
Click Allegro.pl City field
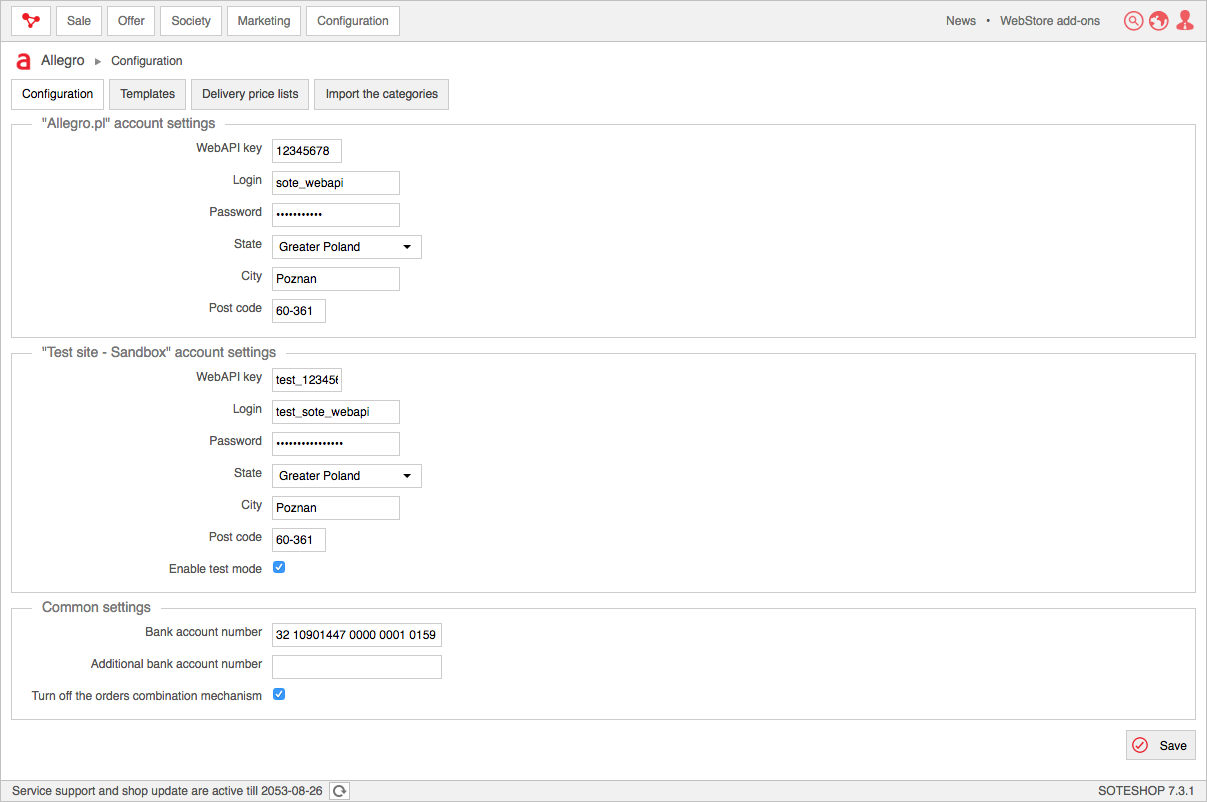click(336, 279)
